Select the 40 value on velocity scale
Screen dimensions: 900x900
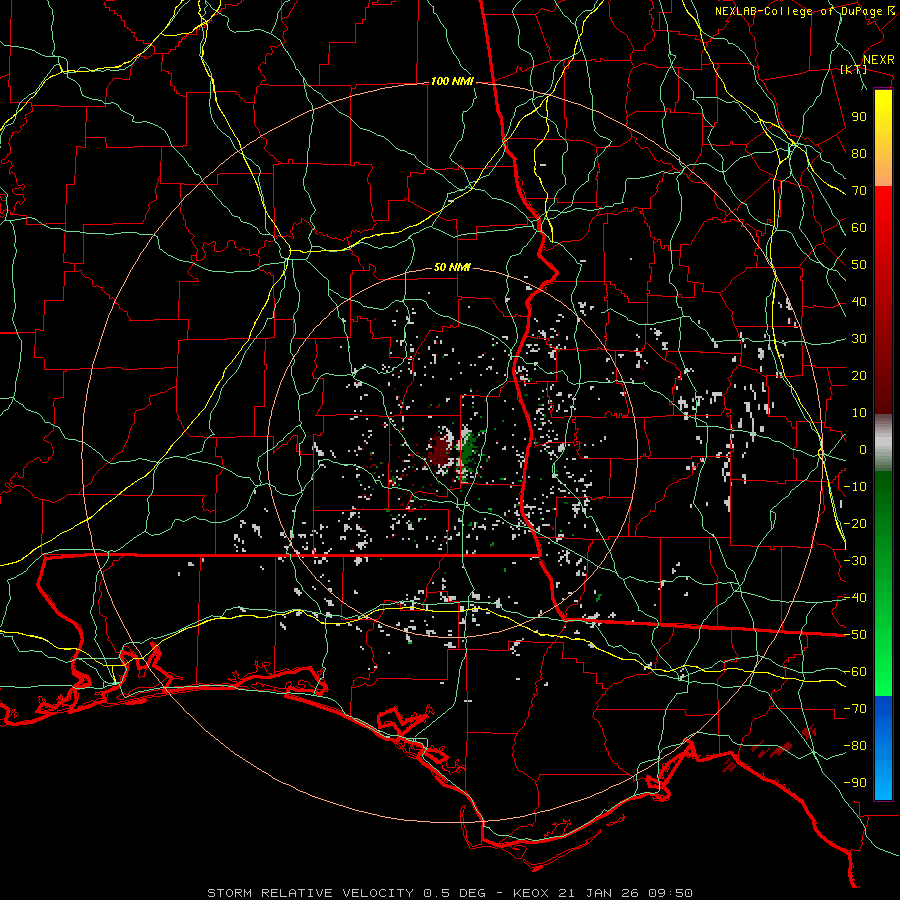859,302
